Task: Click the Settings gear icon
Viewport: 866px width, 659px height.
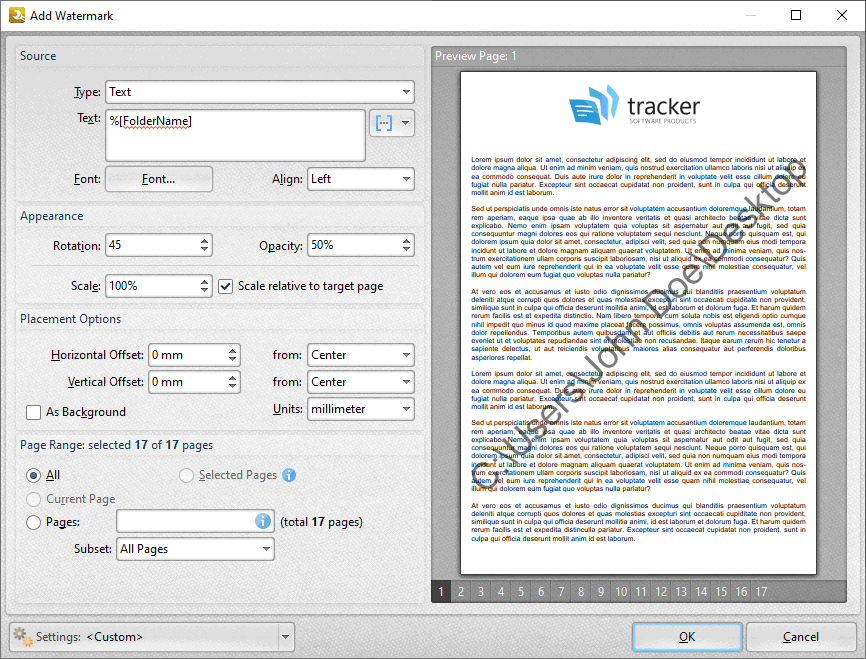Action: (x=20, y=637)
